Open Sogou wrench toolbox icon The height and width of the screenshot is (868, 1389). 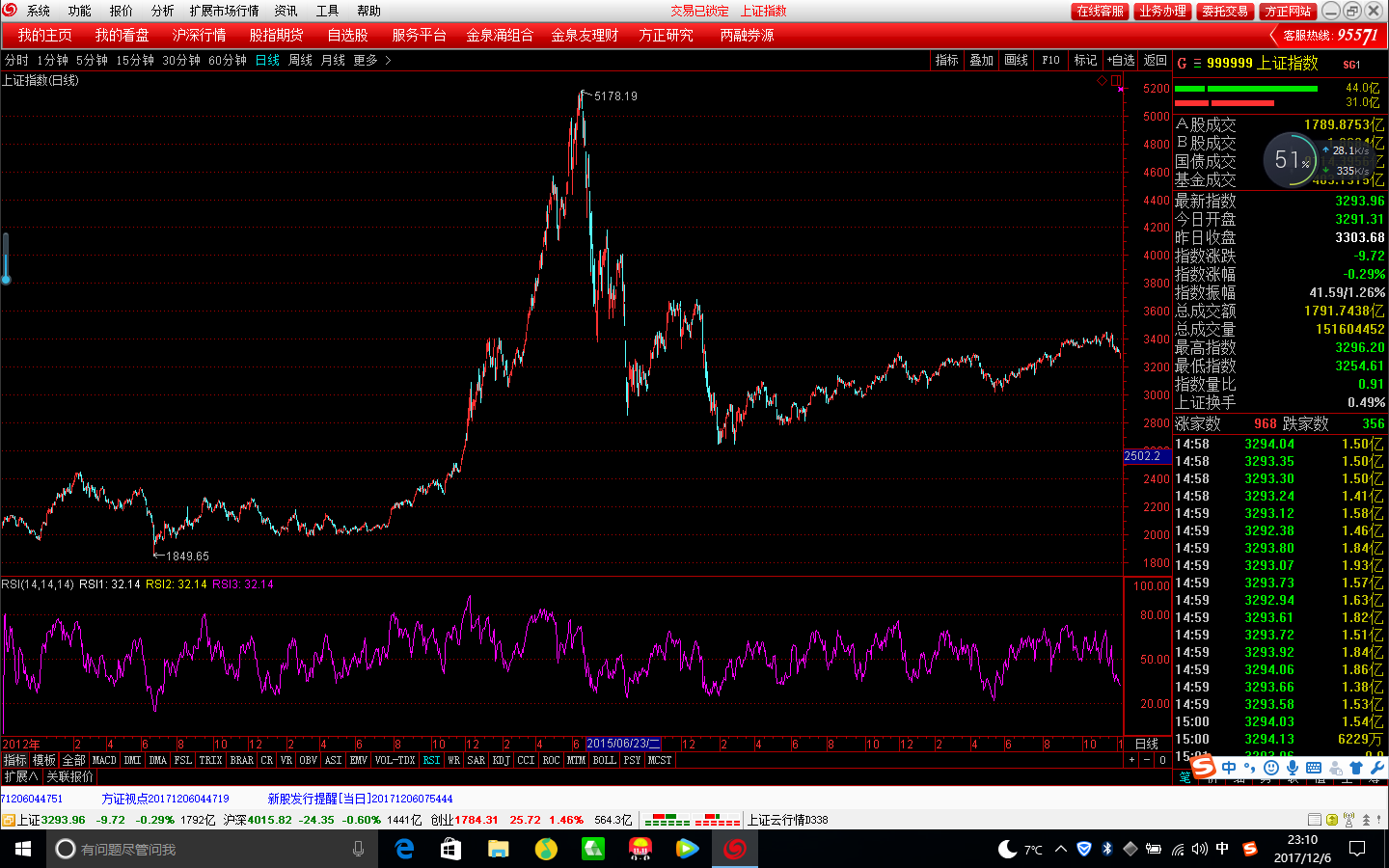(1376, 768)
